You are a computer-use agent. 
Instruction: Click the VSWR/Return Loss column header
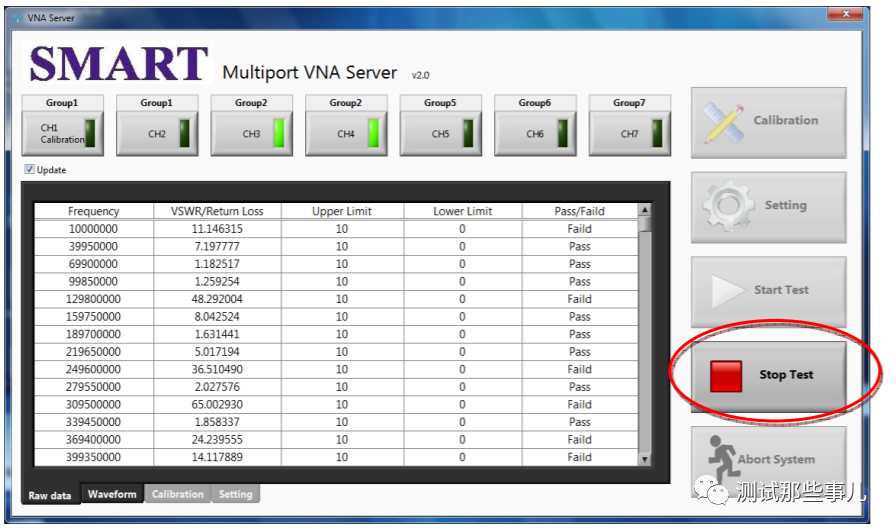click(217, 211)
